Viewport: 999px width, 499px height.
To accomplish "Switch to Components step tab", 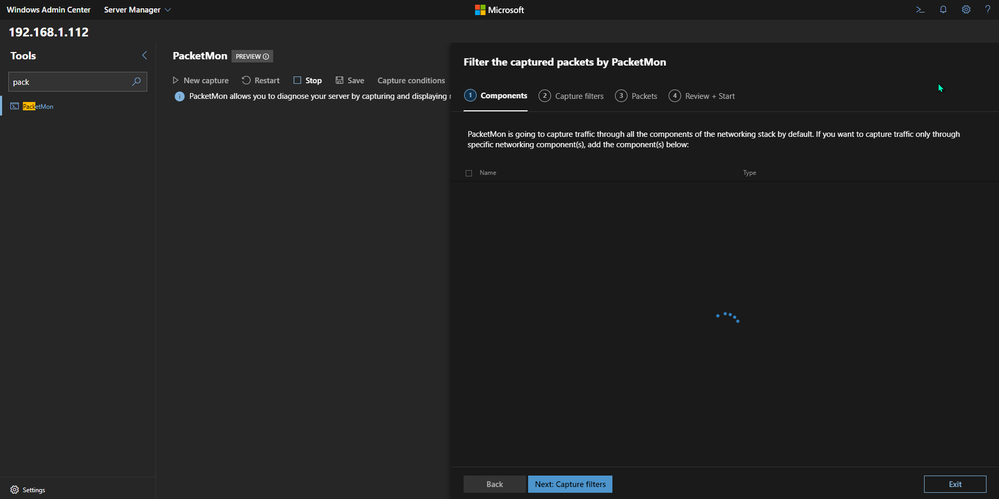I will (x=496, y=96).
